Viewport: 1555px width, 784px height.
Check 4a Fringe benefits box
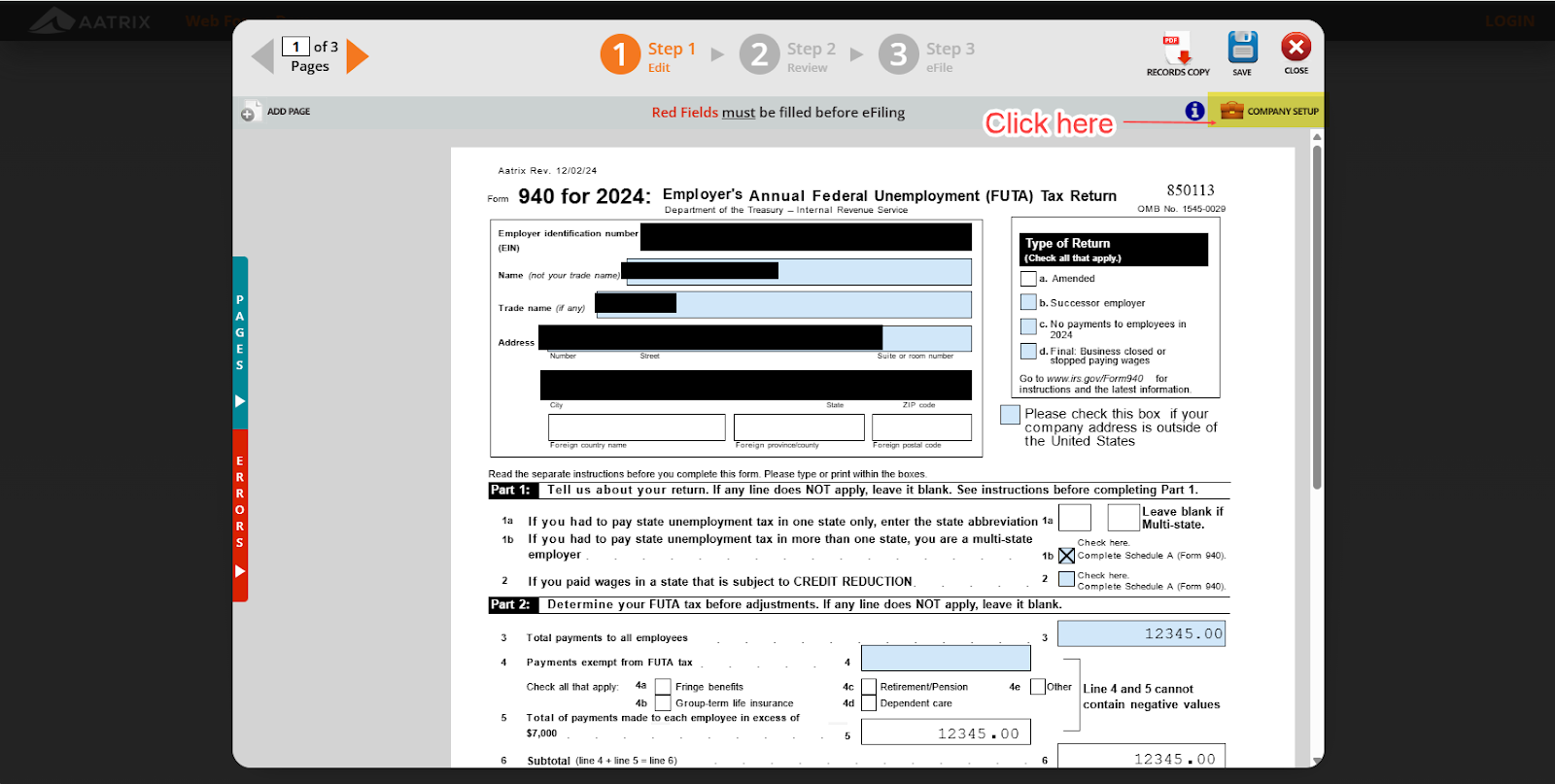(x=663, y=687)
